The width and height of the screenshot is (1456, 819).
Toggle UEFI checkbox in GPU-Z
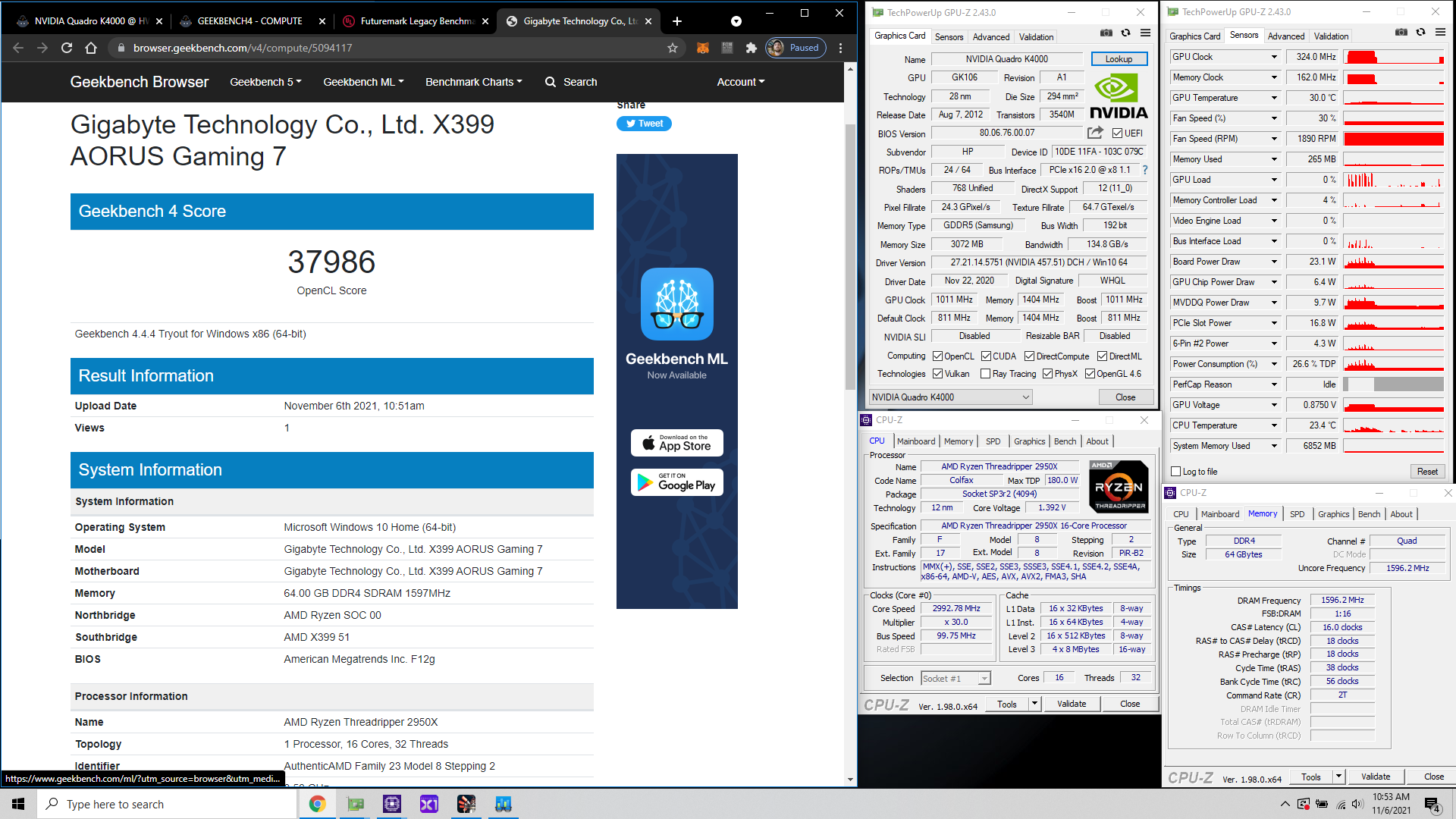(x=1116, y=133)
